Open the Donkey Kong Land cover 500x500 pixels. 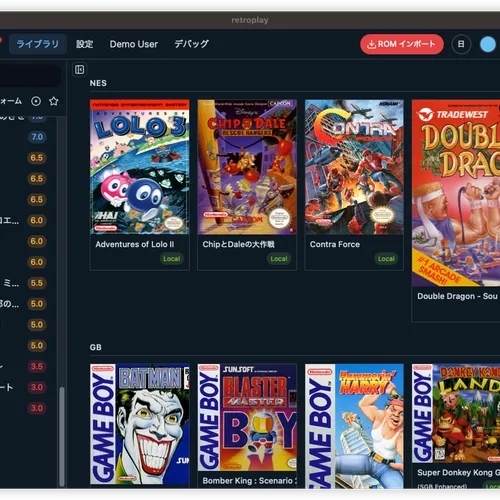click(456, 413)
